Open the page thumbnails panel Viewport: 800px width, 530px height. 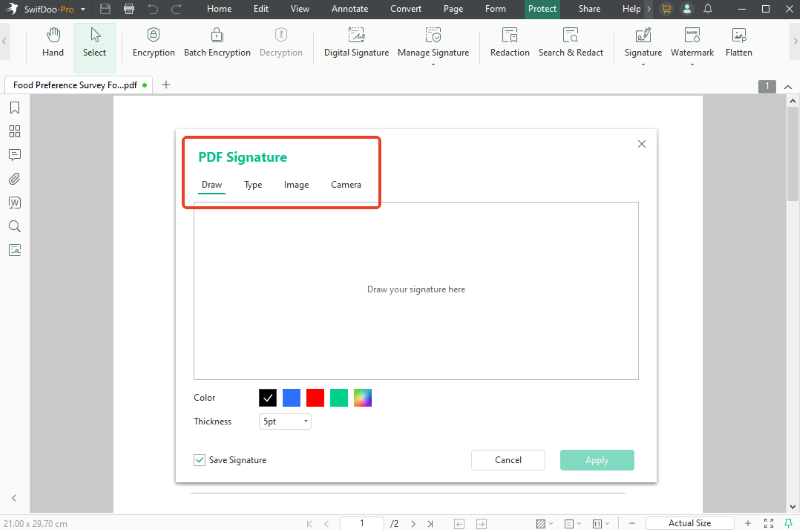tap(15, 131)
